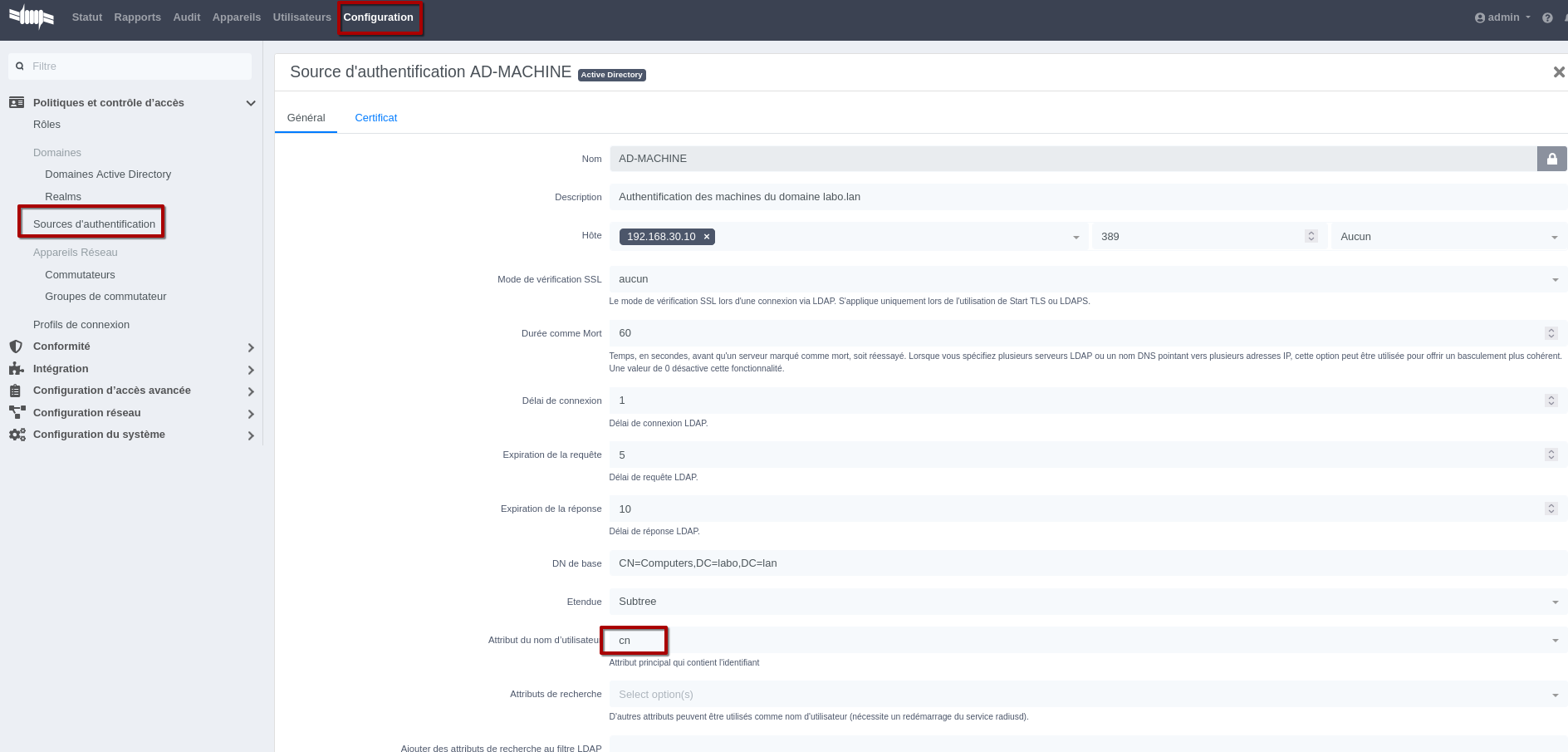1568x752 pixels.
Task: Click the PacketFence logo icon
Action: [32, 17]
